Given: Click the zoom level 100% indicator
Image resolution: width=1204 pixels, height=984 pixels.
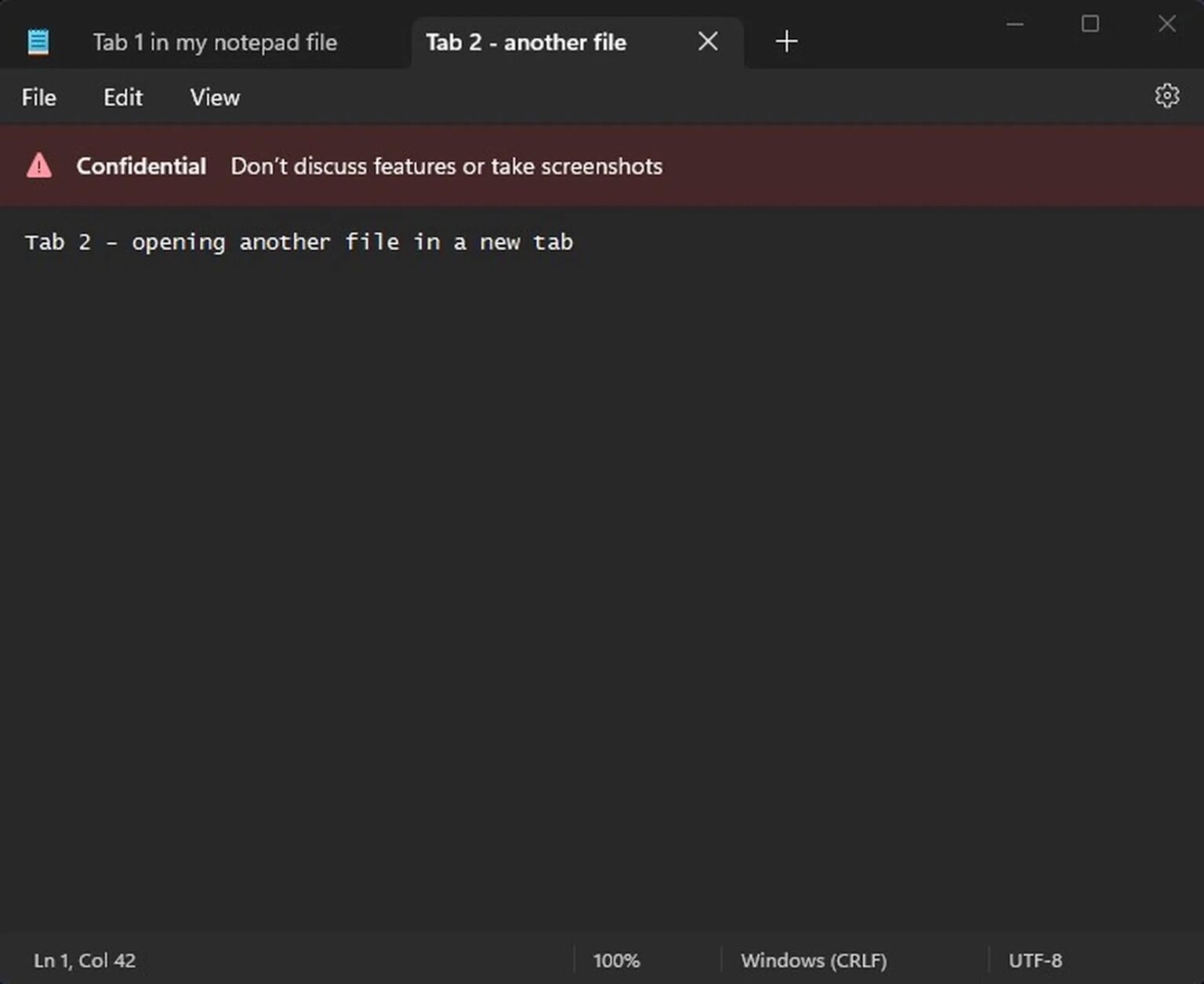Looking at the screenshot, I should click(617, 960).
